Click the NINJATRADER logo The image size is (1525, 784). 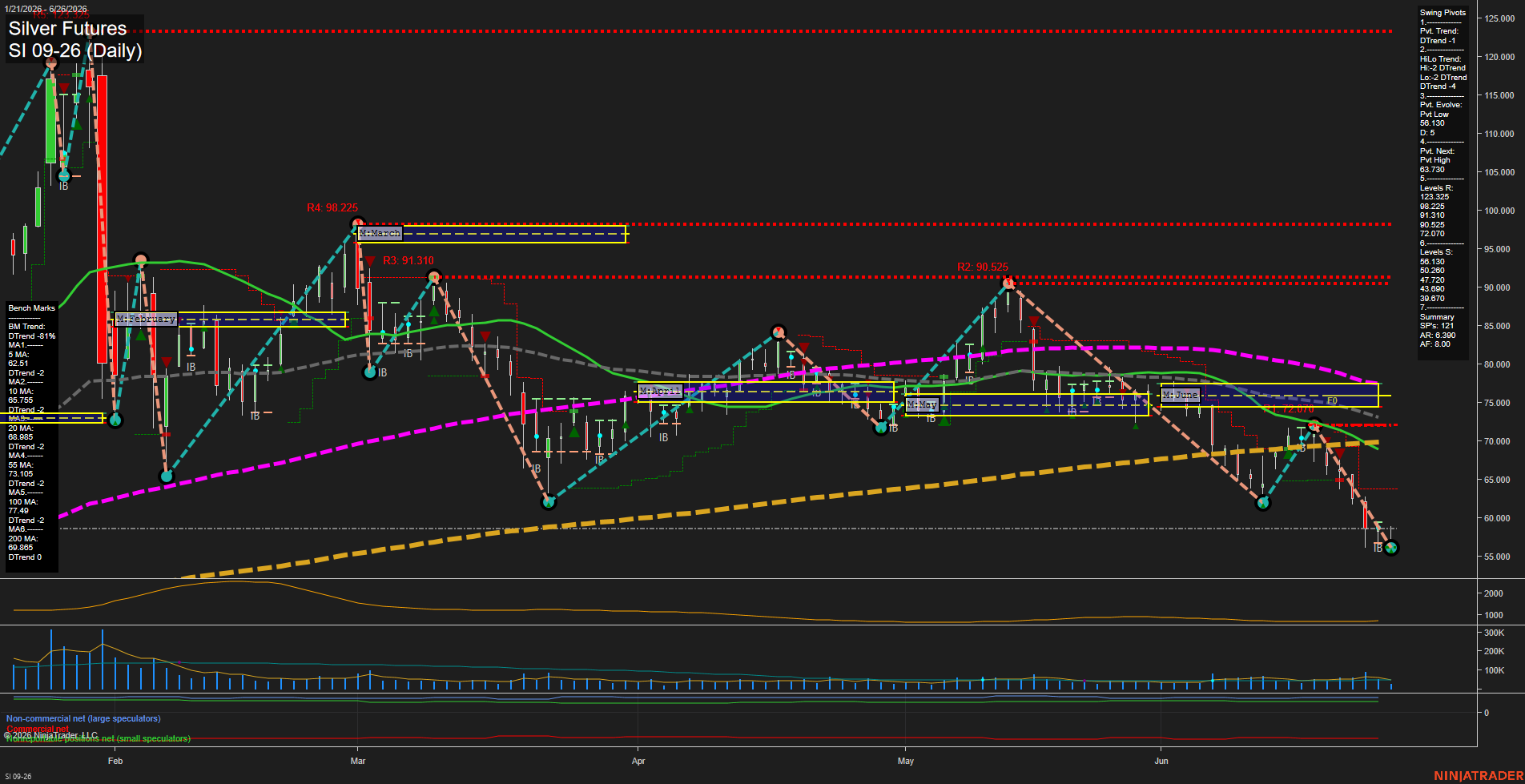[1479, 776]
